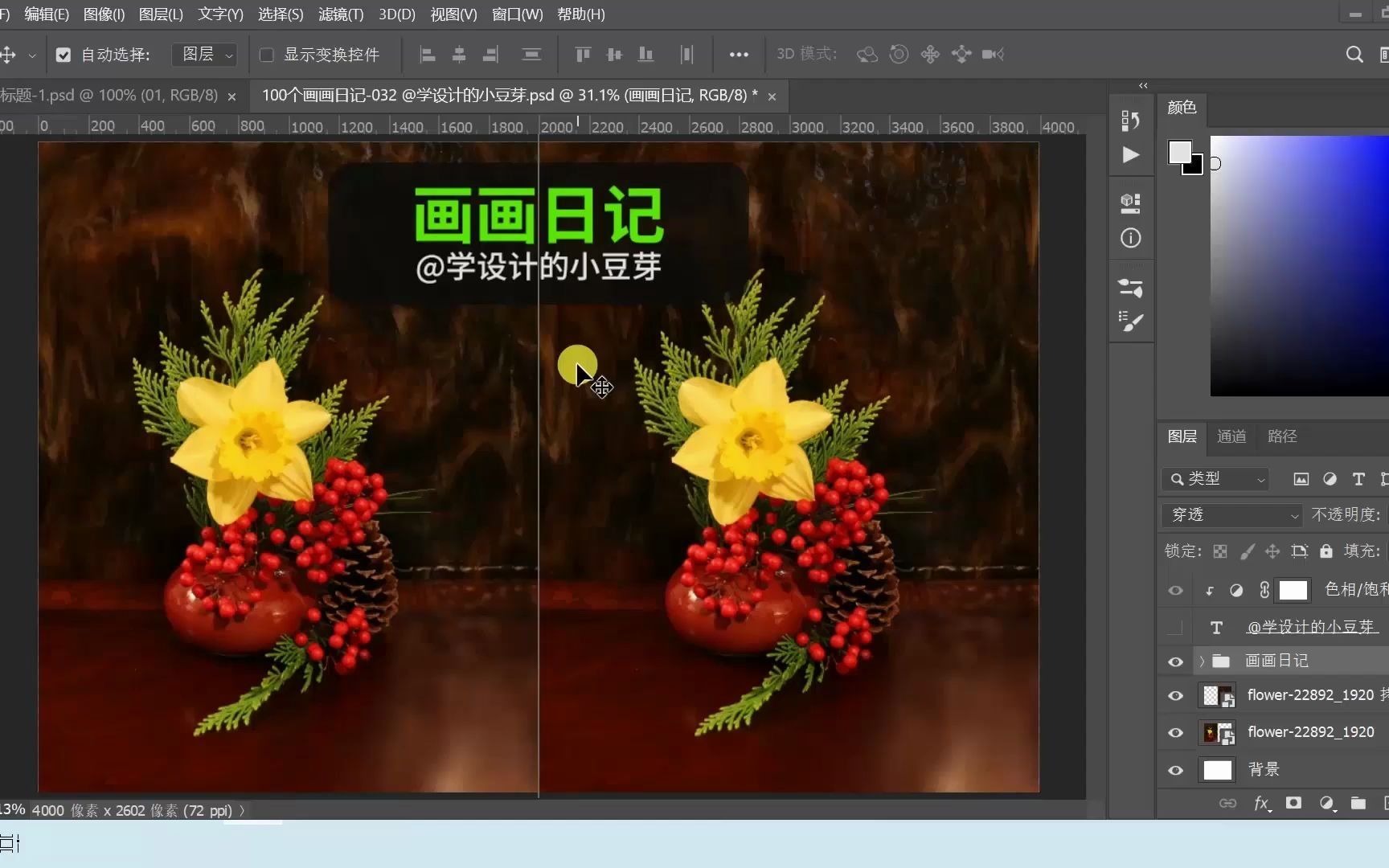Click the hue/saturation layer mask thumbnail
This screenshot has width=1389, height=868.
1293,591
